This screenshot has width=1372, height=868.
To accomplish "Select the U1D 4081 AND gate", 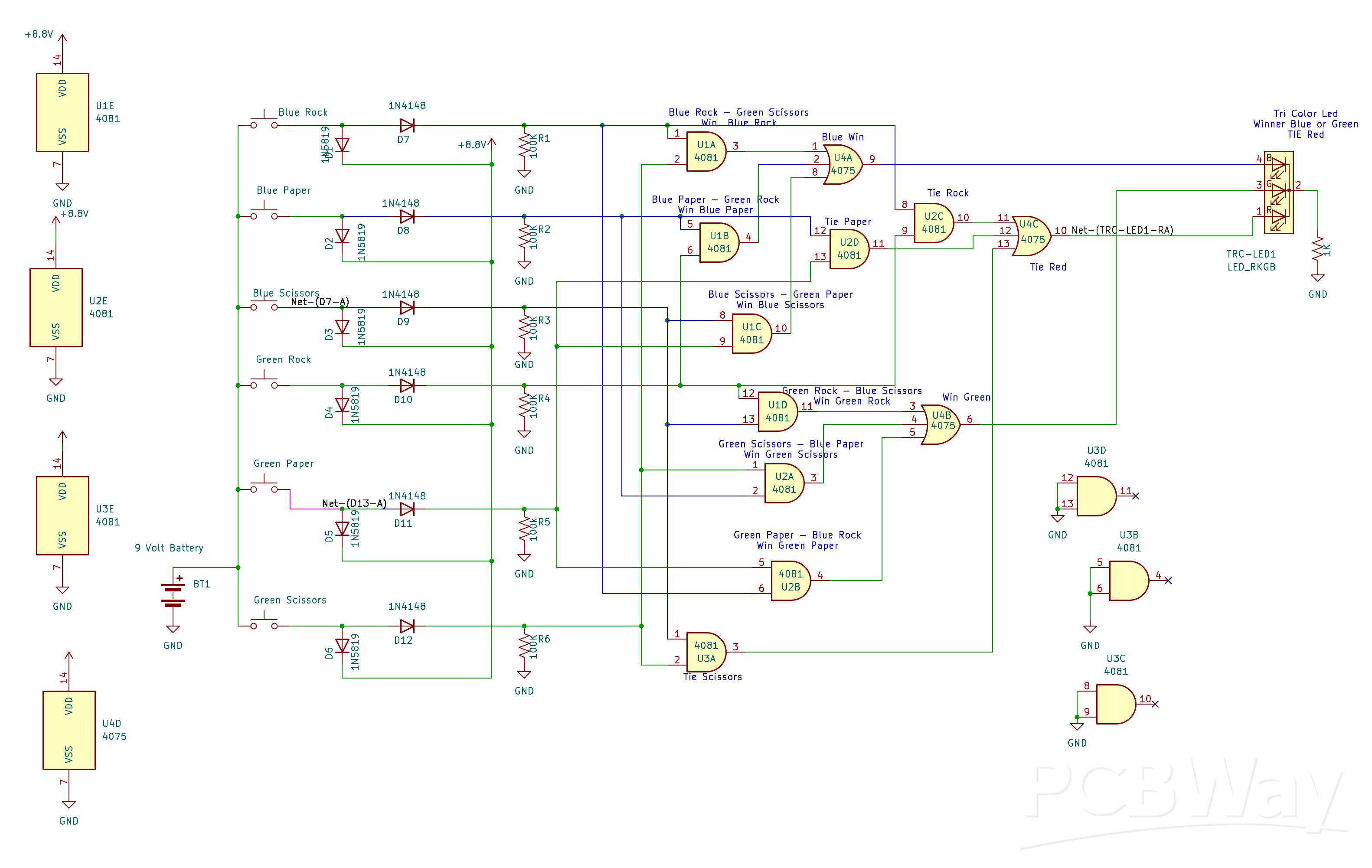I will pyautogui.click(x=778, y=411).
